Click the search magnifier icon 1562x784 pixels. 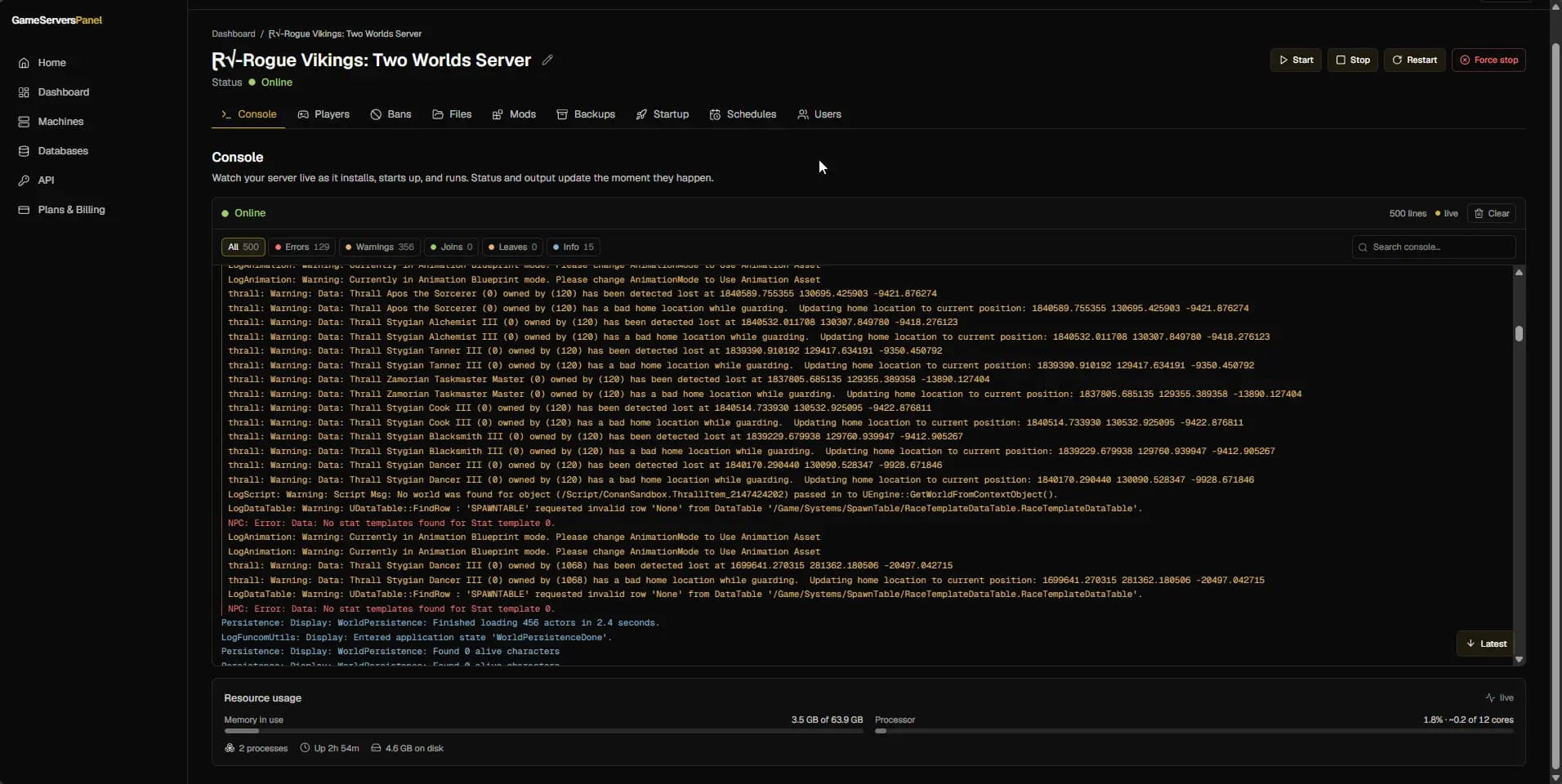coord(1363,247)
